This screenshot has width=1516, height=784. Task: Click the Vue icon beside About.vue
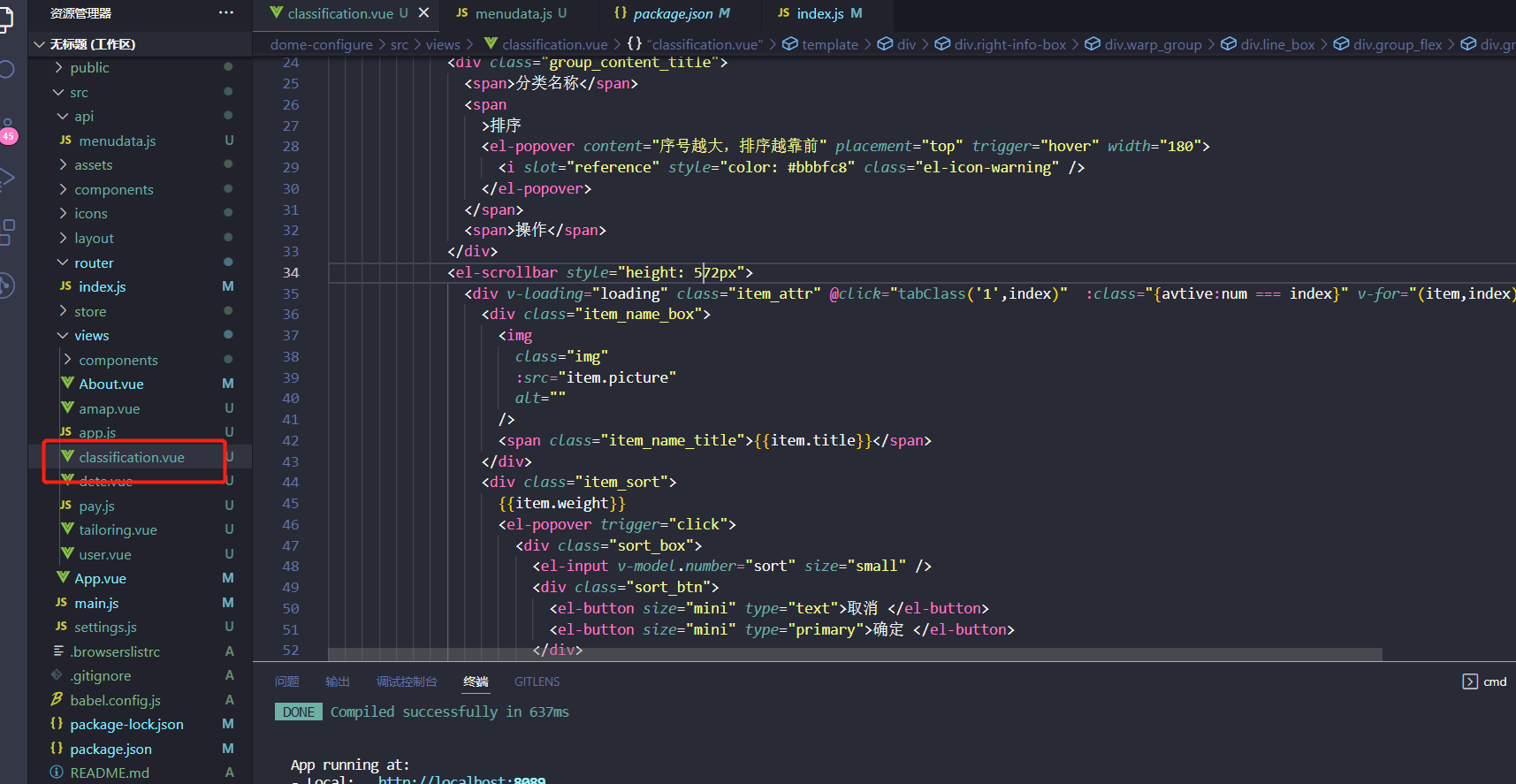pos(67,383)
